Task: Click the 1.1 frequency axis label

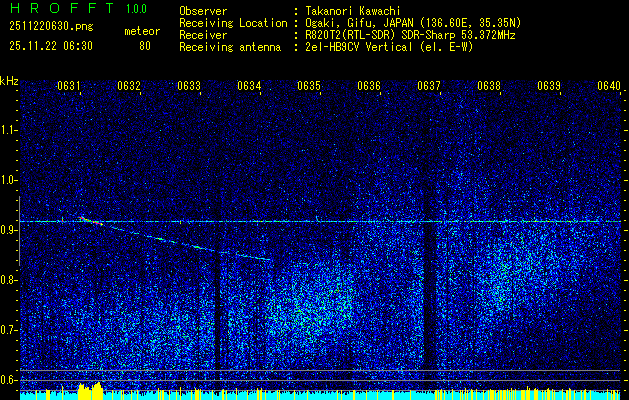Action: point(9,130)
